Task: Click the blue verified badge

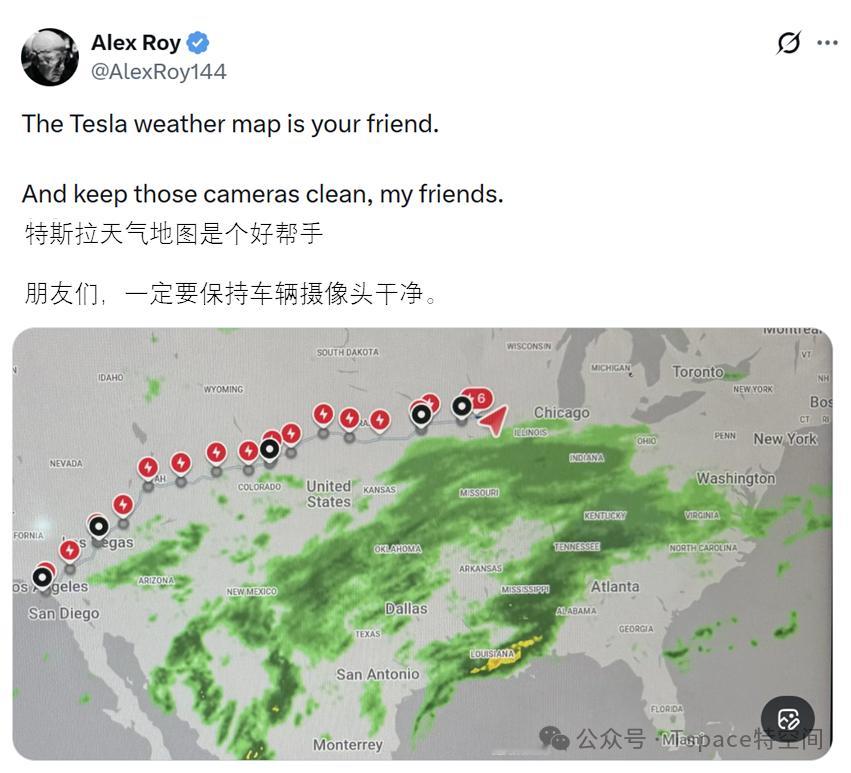Action: coord(198,43)
